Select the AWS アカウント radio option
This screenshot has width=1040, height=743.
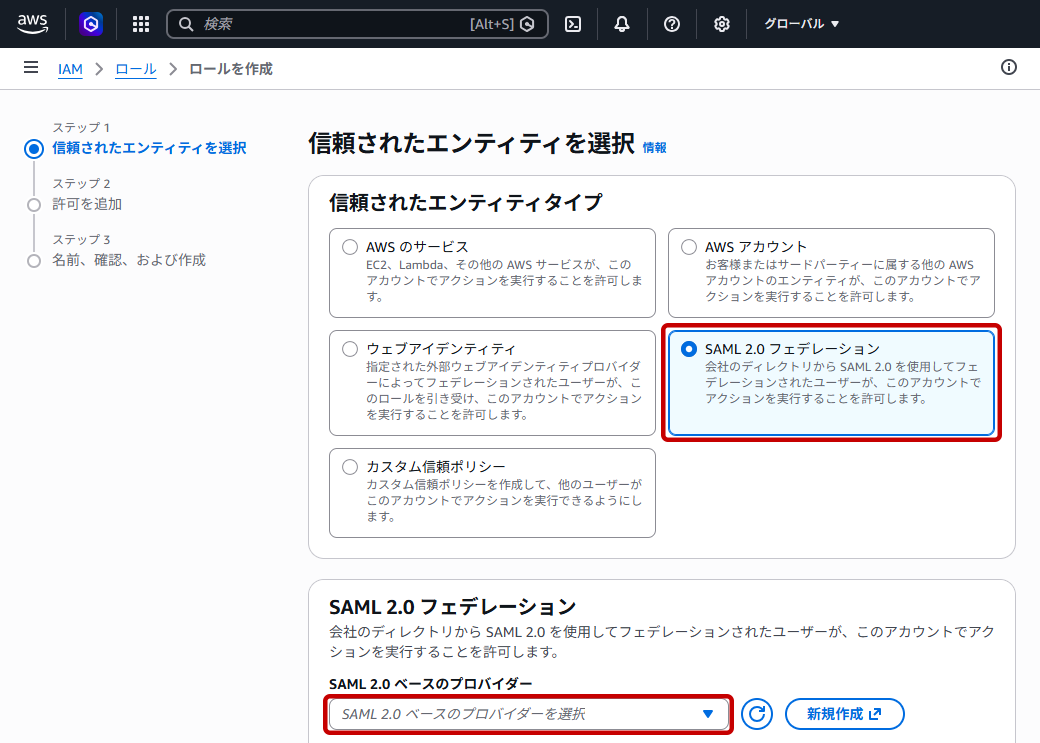pyautogui.click(x=689, y=247)
